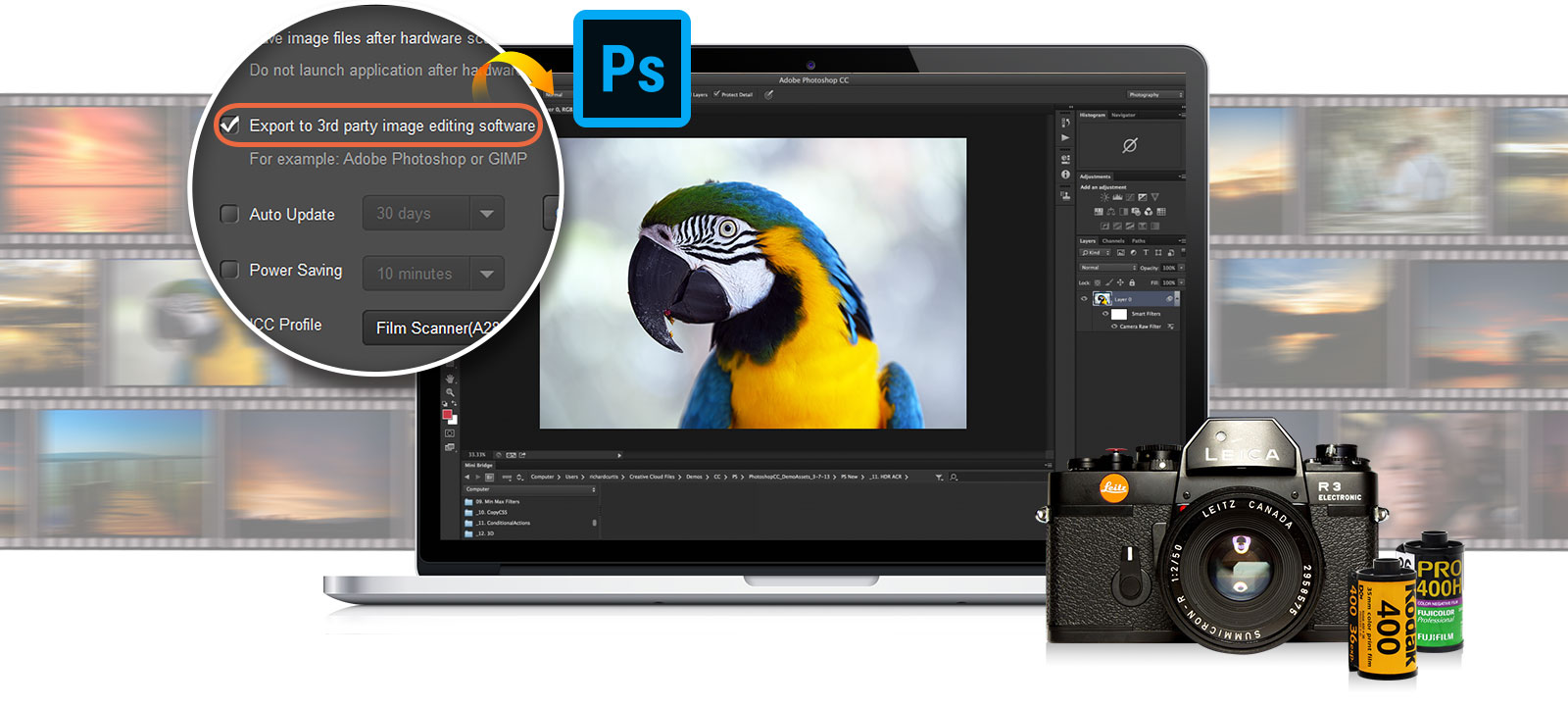This screenshot has width=1568, height=708.
Task: Toggle Camera Raw Filter visibility eye
Action: [x=1114, y=327]
